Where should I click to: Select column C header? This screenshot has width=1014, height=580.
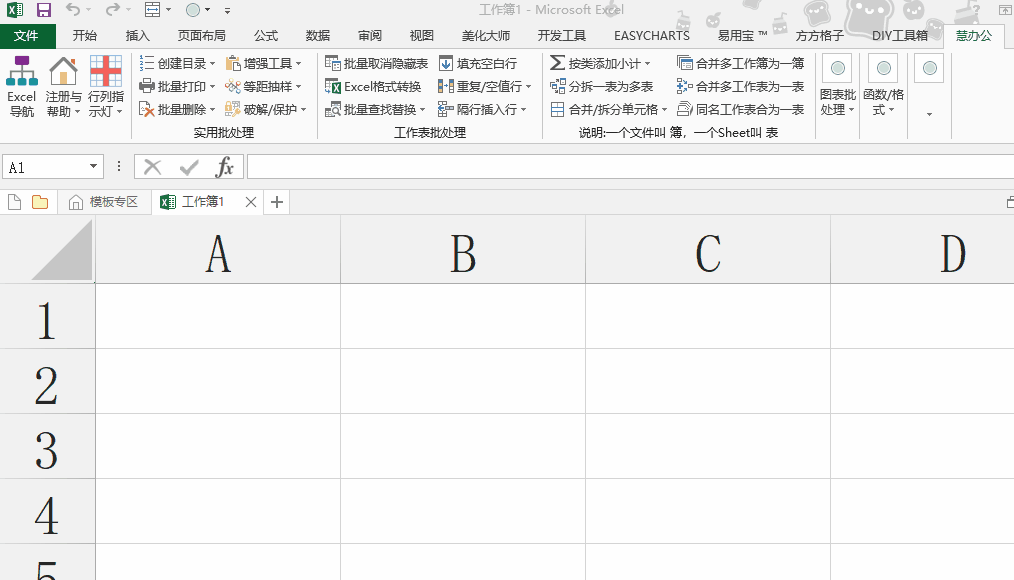tap(708, 251)
